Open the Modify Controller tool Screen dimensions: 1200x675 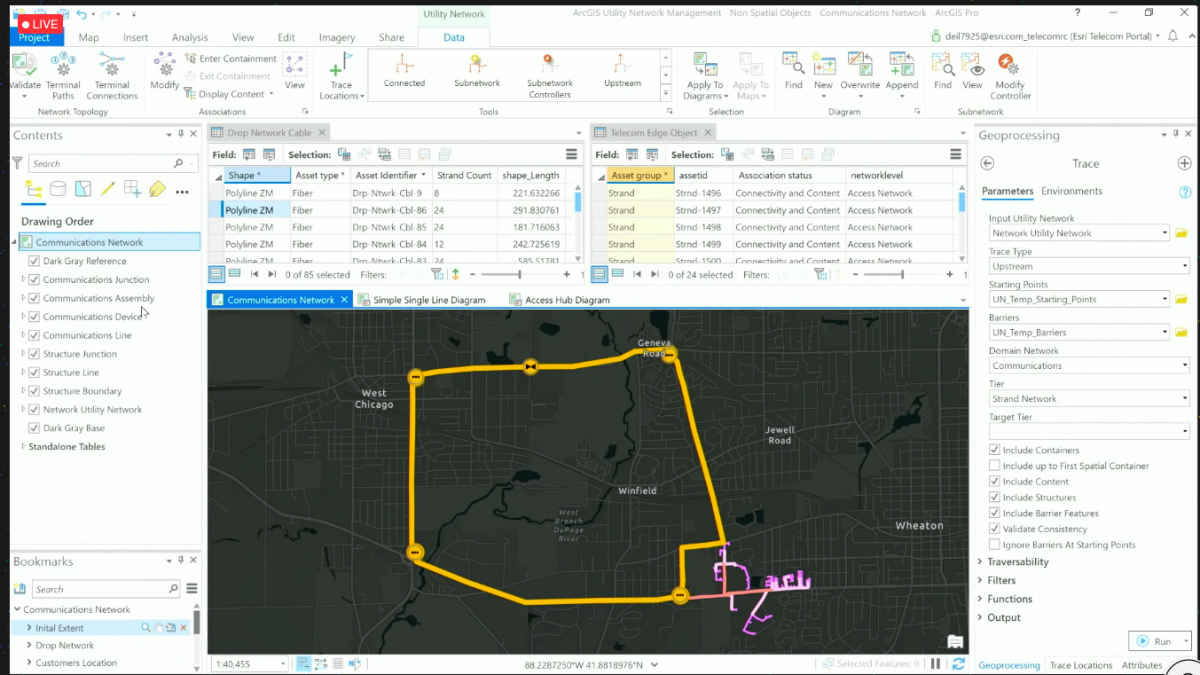[1010, 73]
